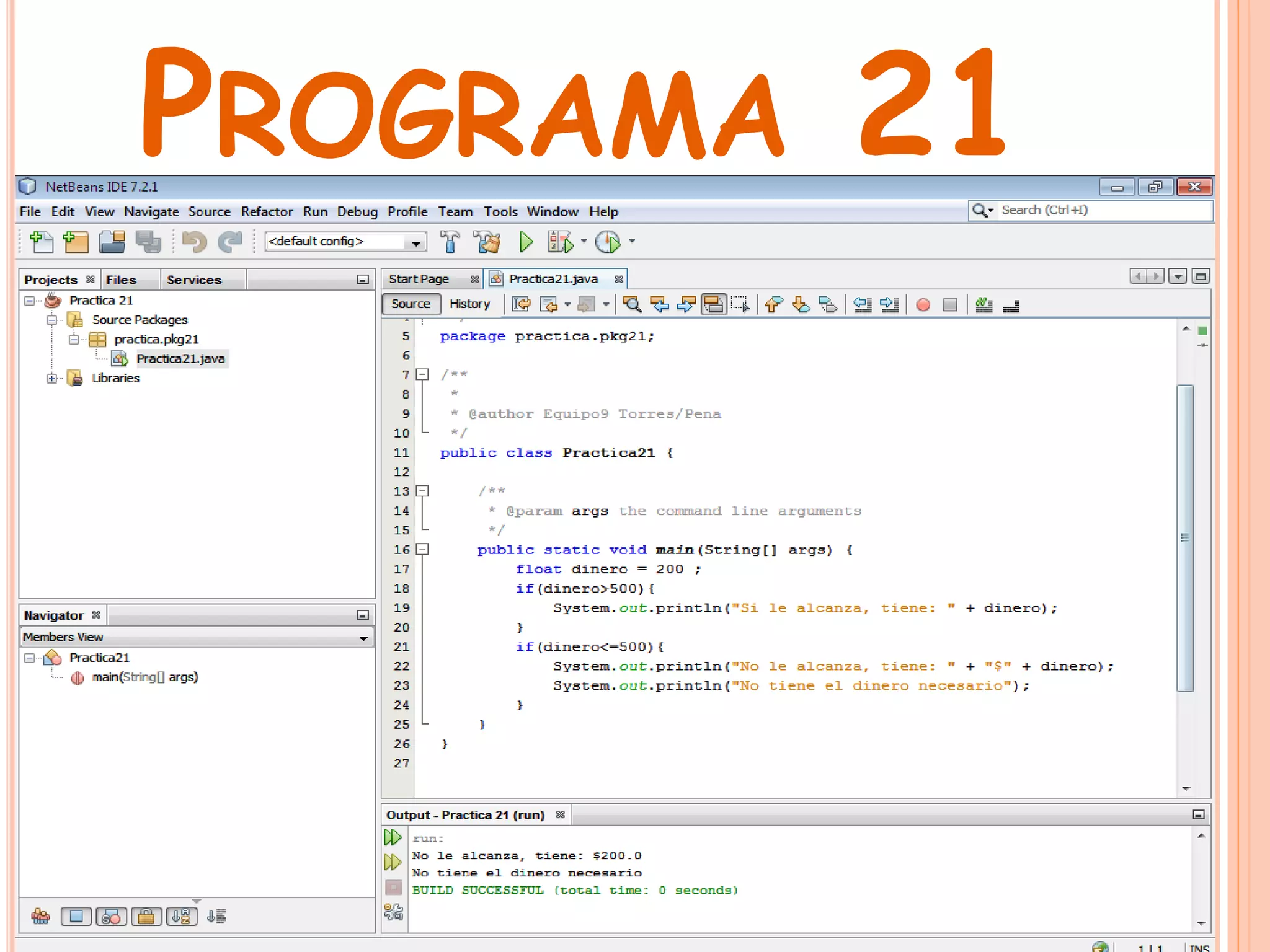The height and width of the screenshot is (952, 1270).
Task: Click Re-run with different parameters icon
Action: pyautogui.click(x=393, y=862)
